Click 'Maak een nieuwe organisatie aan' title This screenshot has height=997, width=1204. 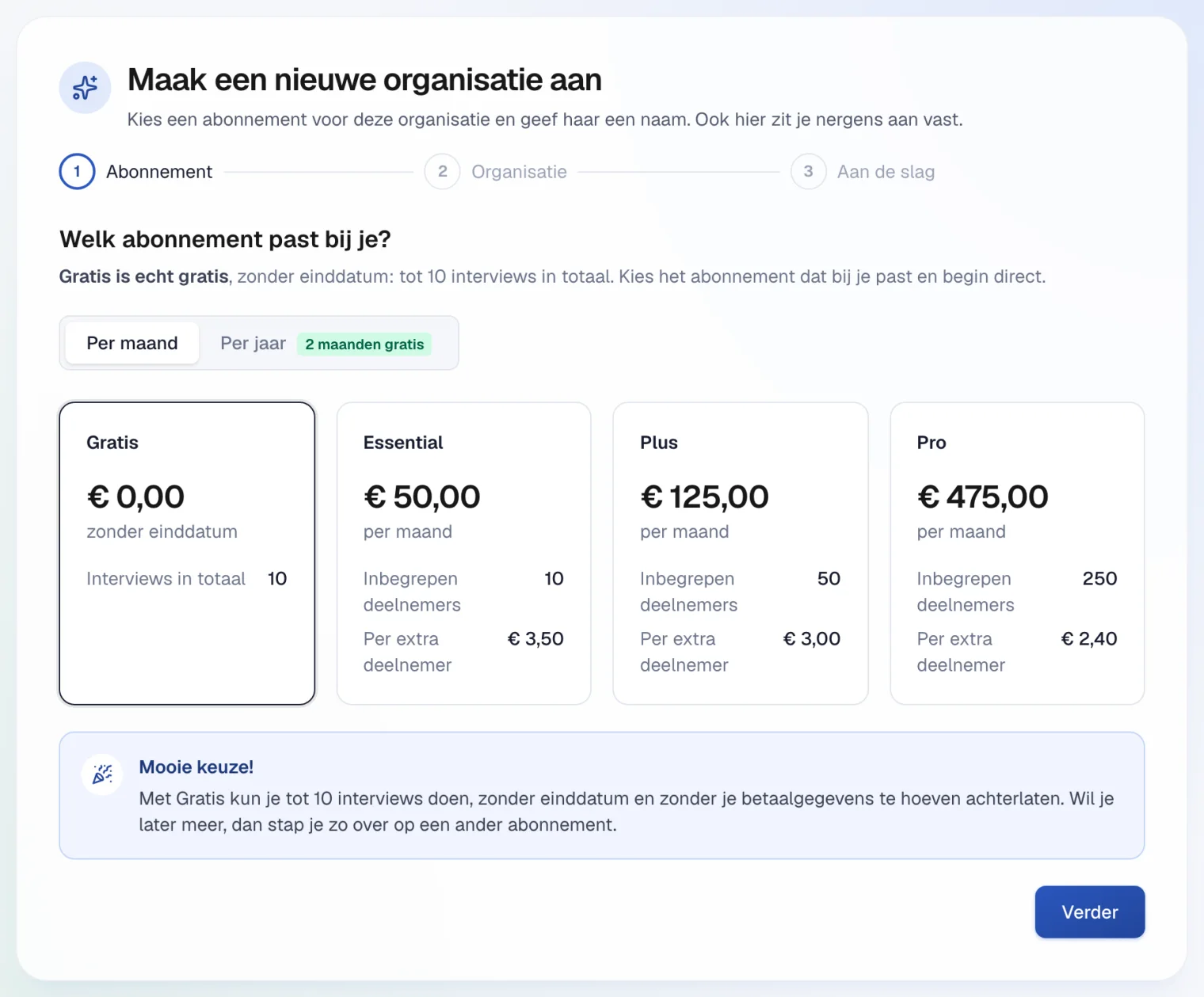click(364, 80)
